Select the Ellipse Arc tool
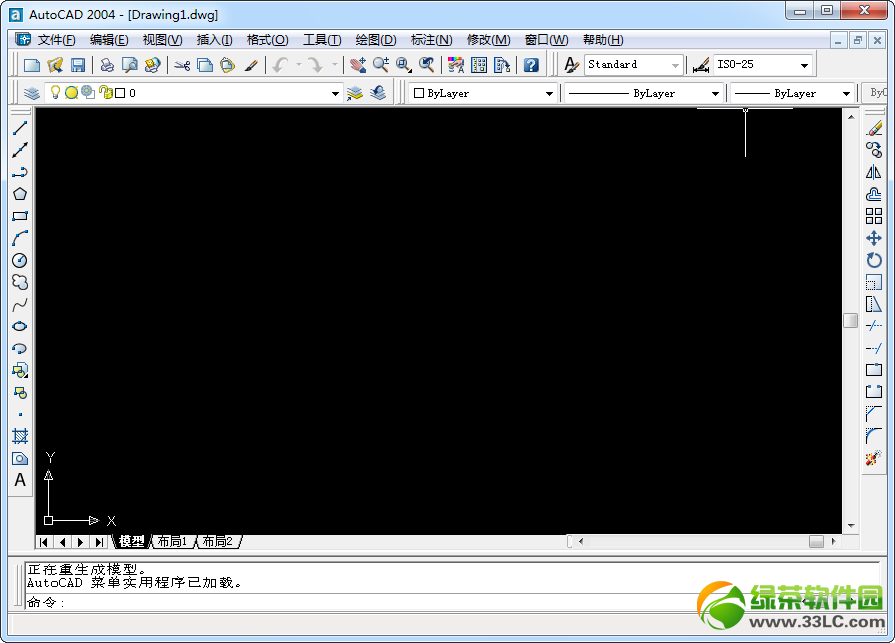Screen dimensions: 895x643 pyautogui.click(x=20, y=348)
